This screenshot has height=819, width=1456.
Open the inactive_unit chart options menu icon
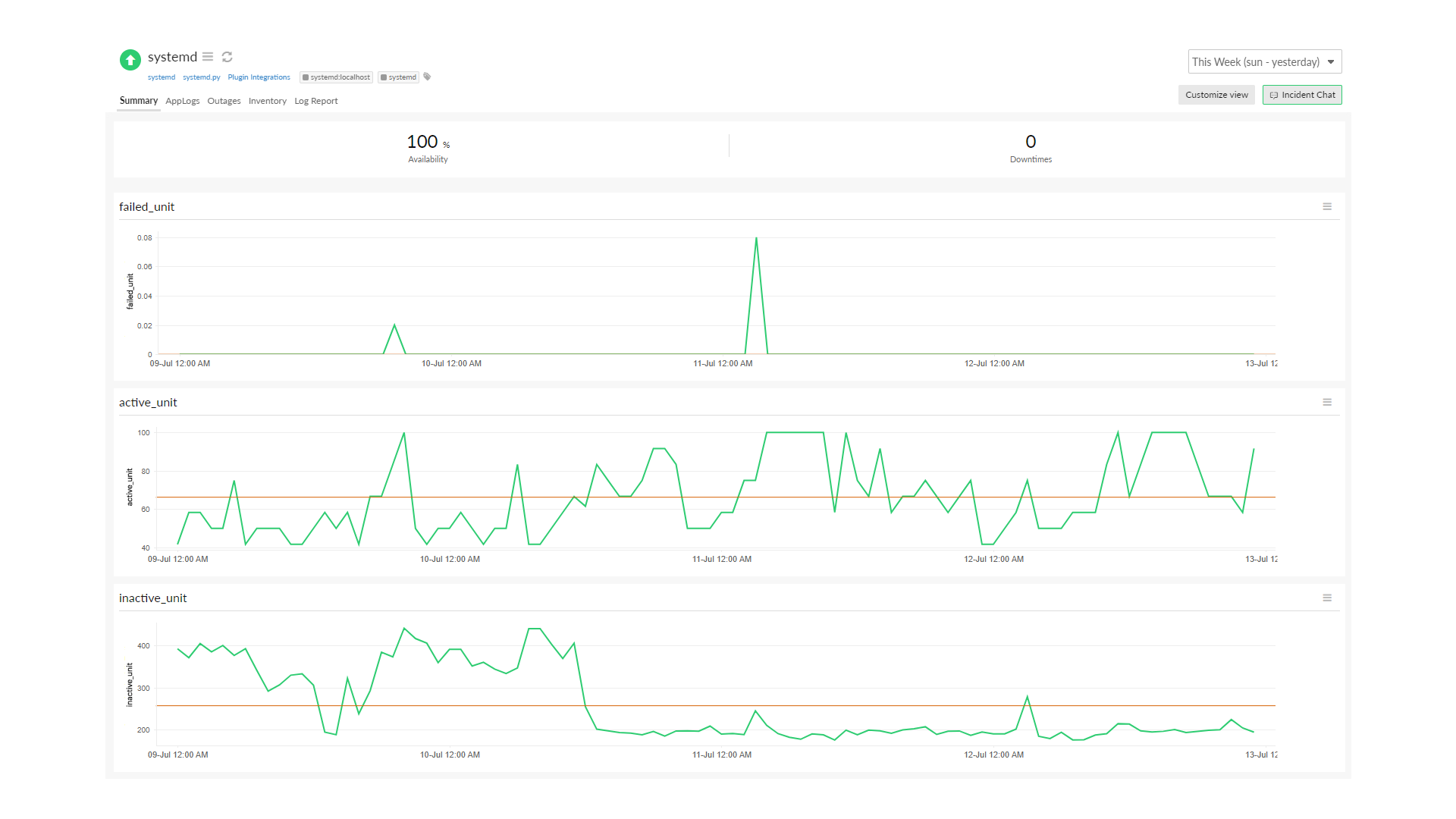point(1327,598)
